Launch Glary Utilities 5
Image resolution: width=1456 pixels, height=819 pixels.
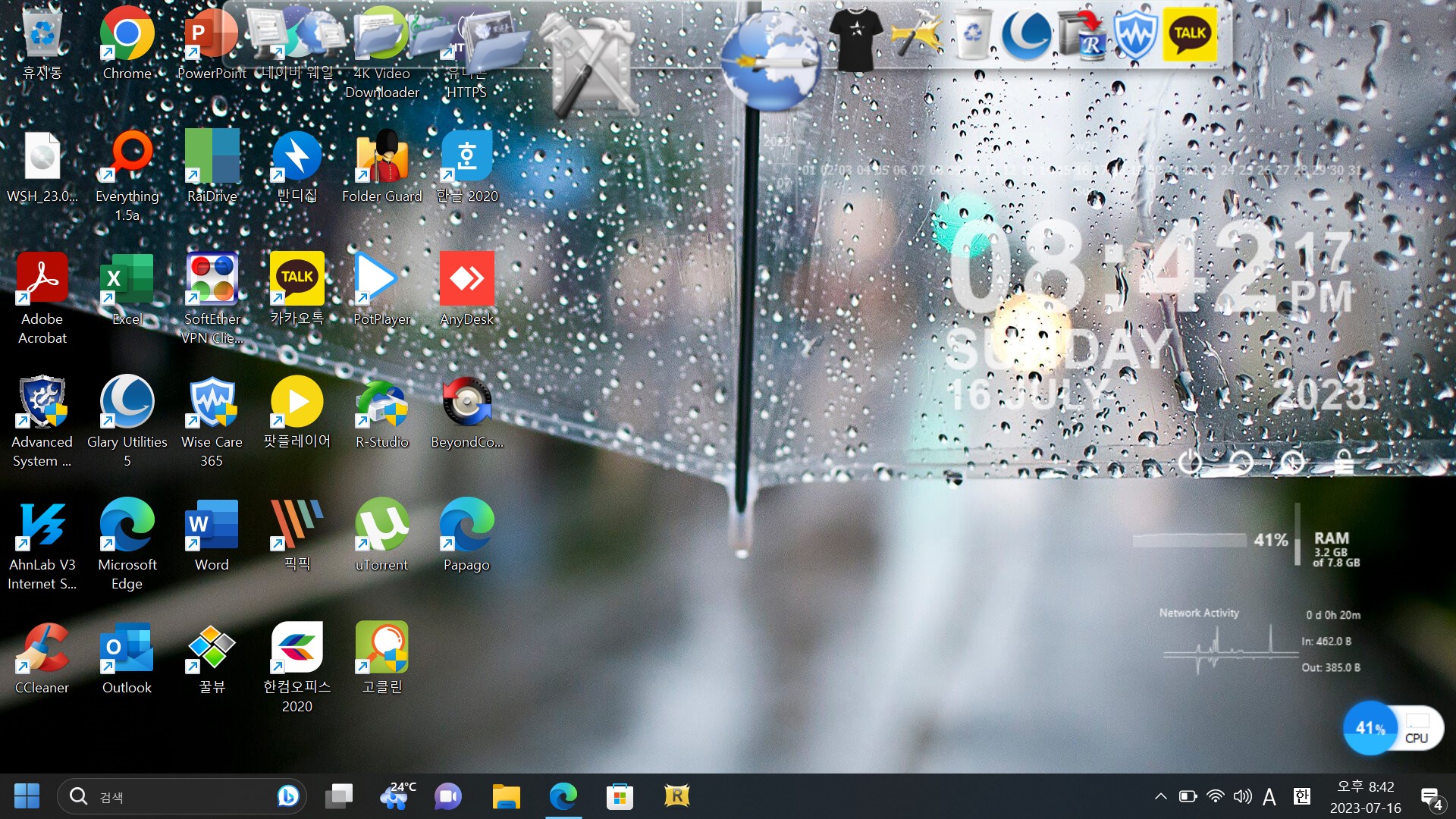tap(127, 422)
